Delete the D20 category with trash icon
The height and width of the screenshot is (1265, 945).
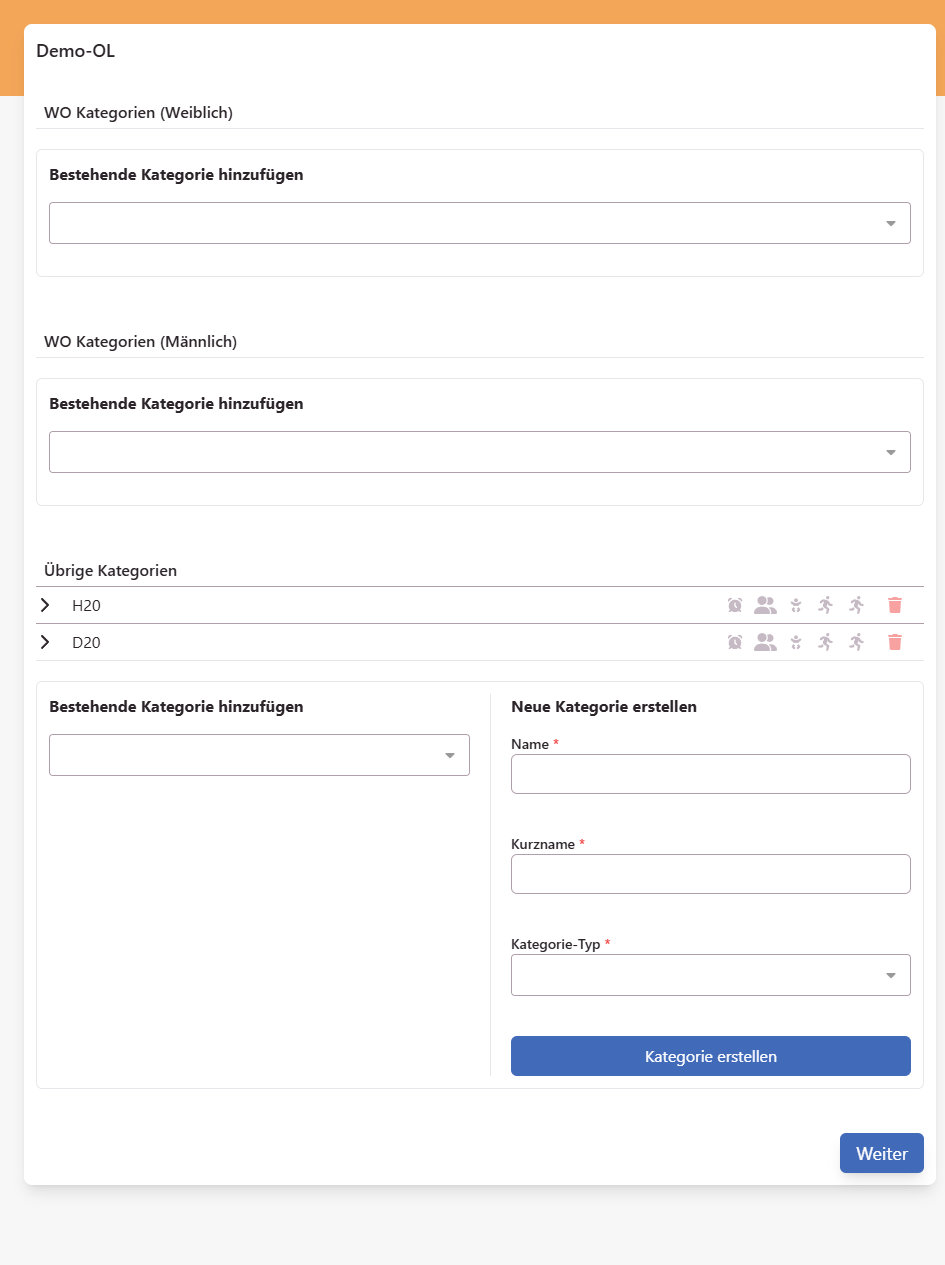point(895,642)
